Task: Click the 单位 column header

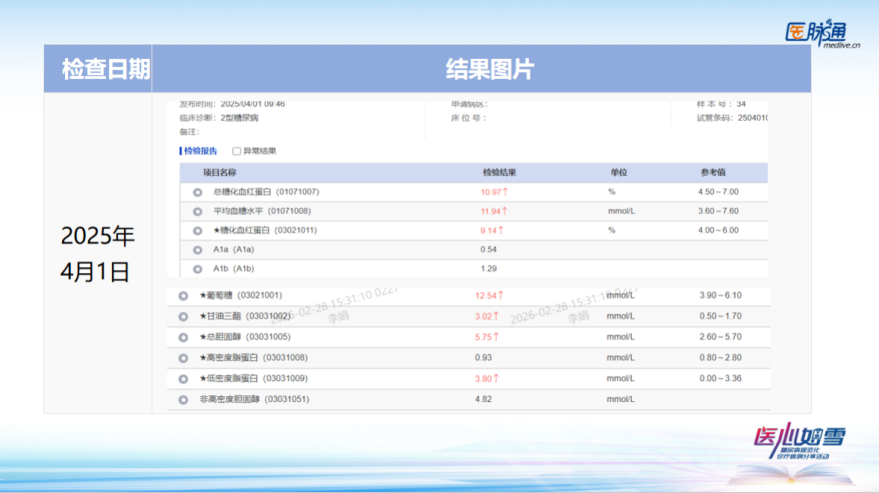Action: click(x=618, y=172)
